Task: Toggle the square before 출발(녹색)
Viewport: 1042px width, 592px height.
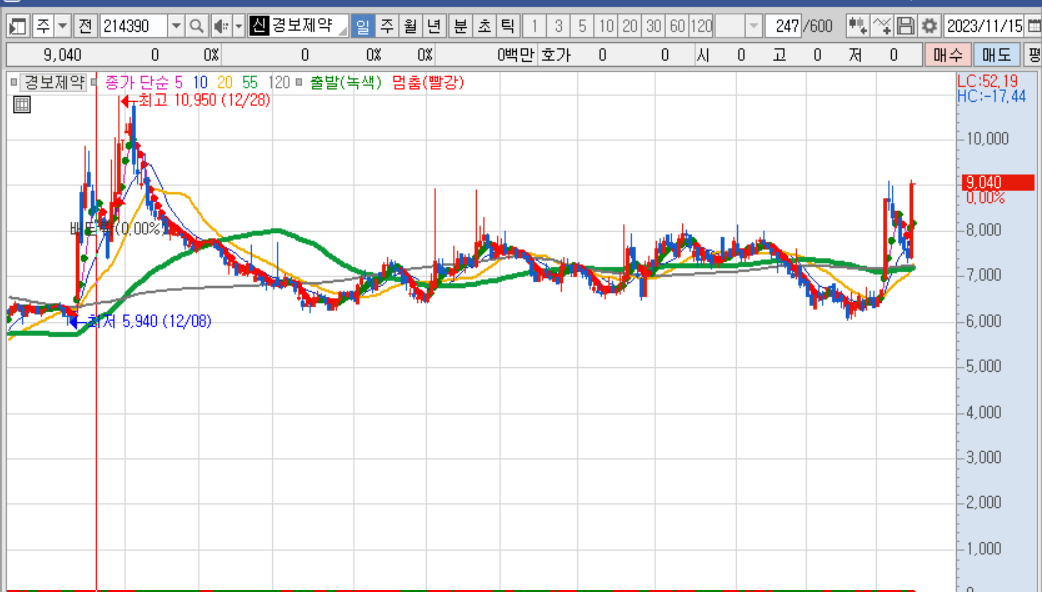Action: tap(299, 82)
